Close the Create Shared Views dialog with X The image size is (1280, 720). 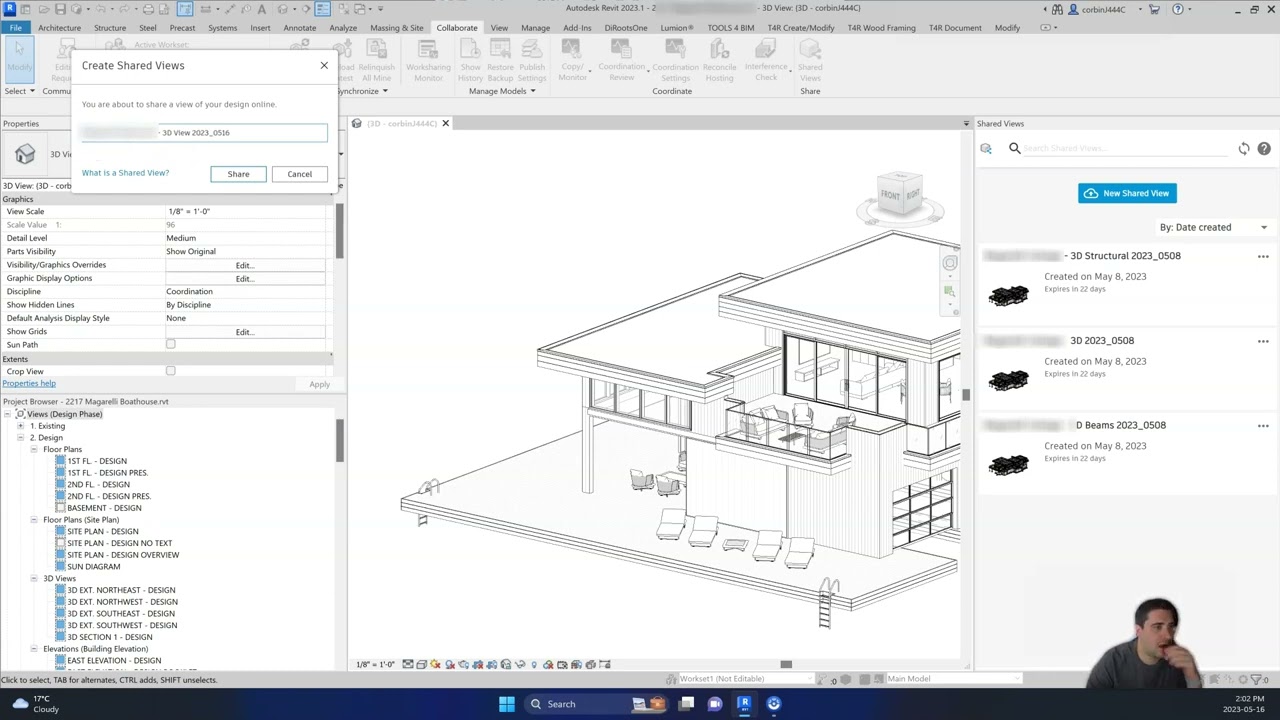click(x=324, y=65)
